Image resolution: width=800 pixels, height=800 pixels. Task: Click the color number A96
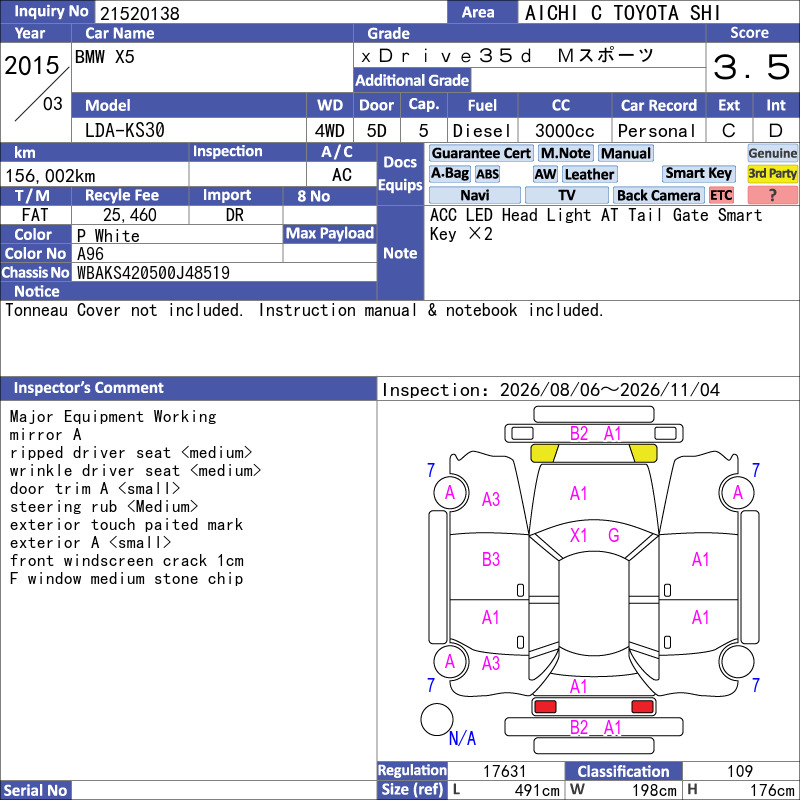coord(90,254)
